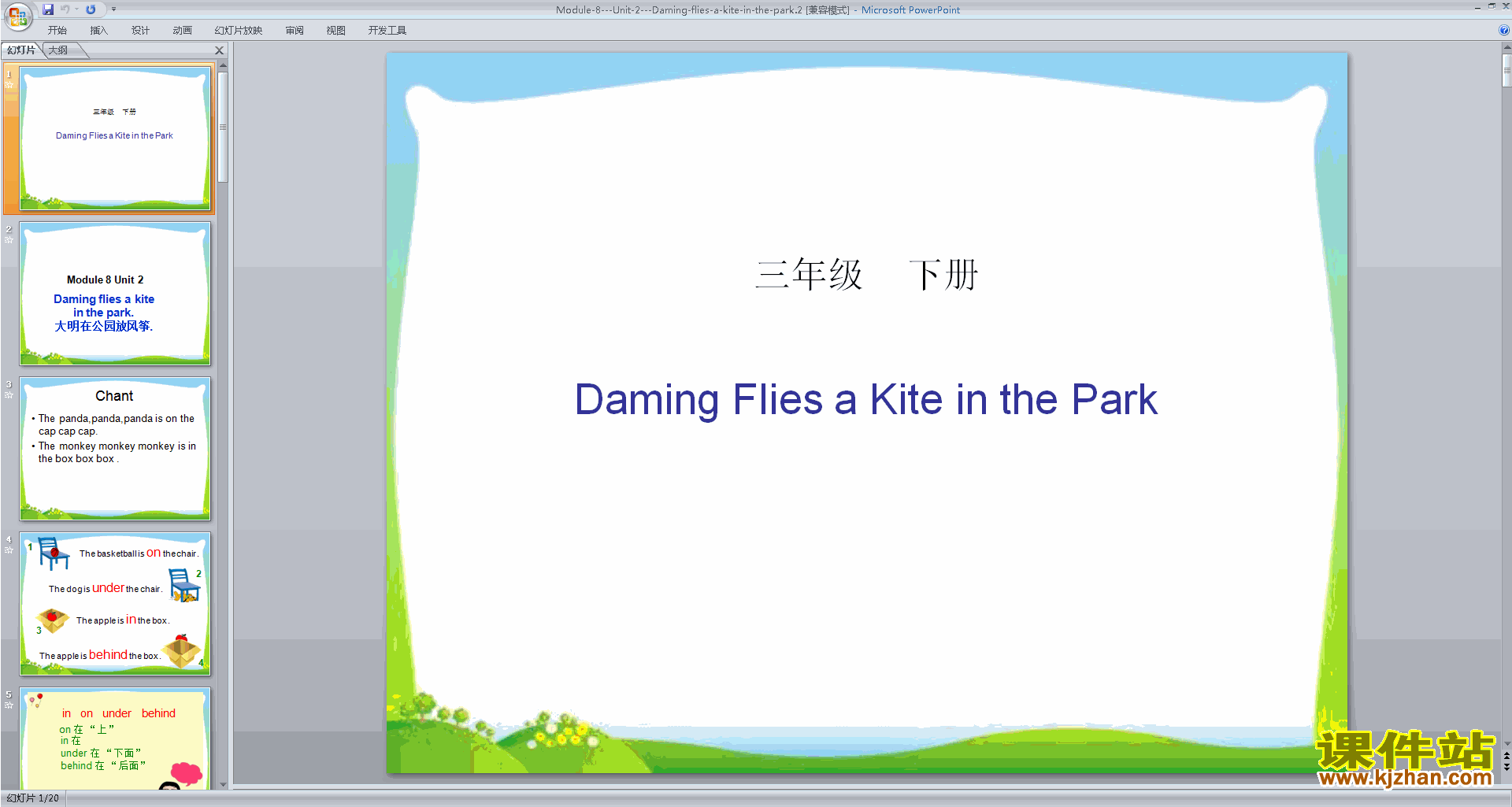Select slide 1 thumbnail with title slide
The width and height of the screenshot is (1512, 807).
[115, 139]
